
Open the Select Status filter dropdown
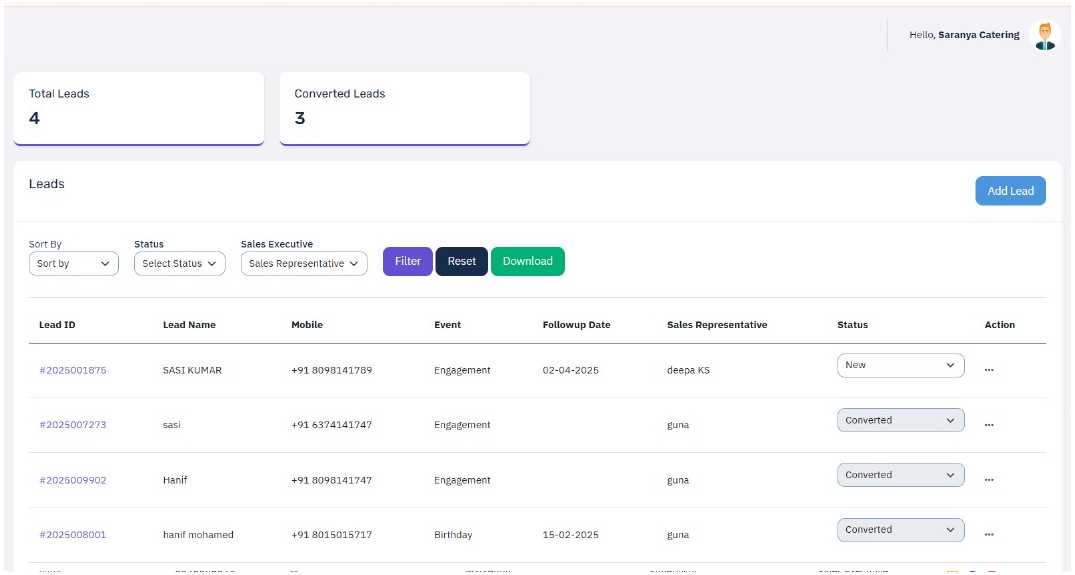tap(180, 264)
